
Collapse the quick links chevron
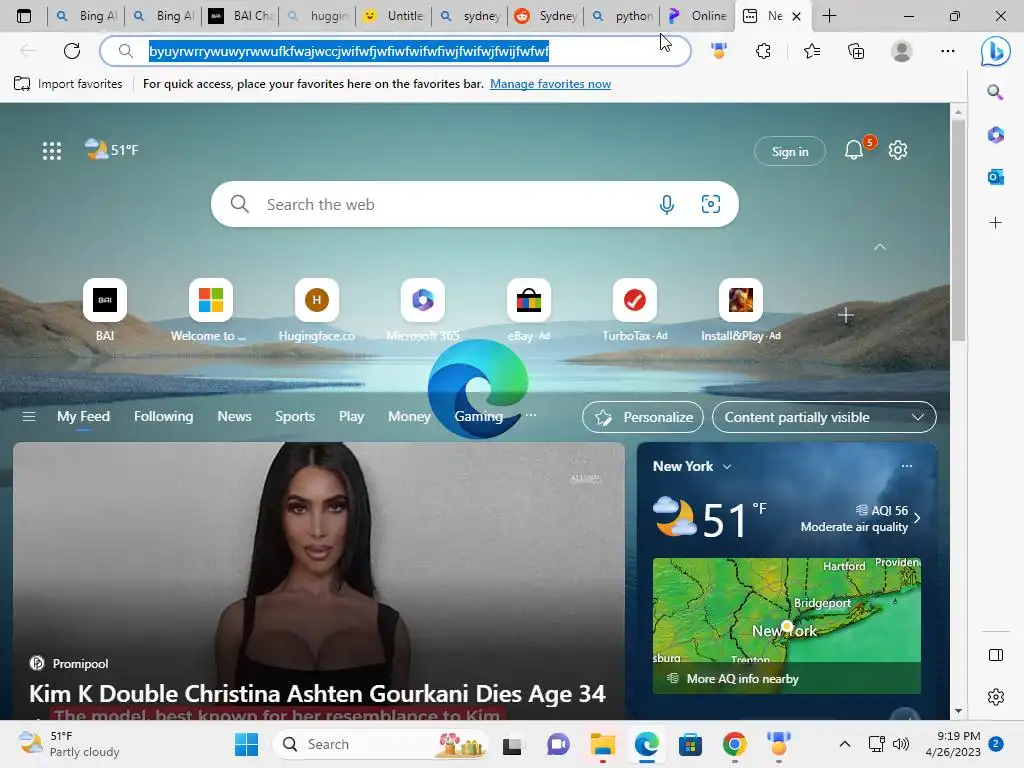880,247
